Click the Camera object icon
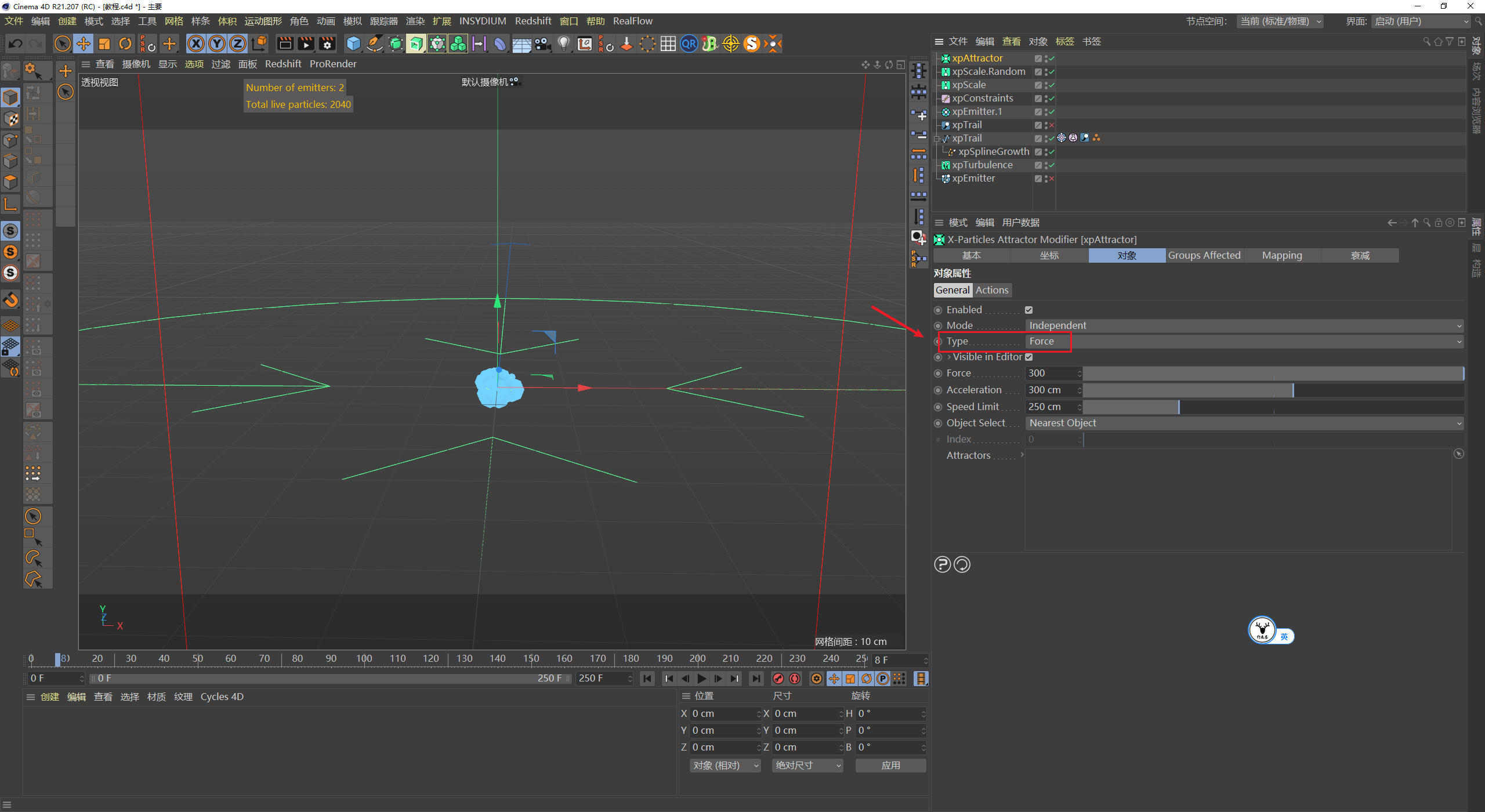This screenshot has width=1485, height=812. (543, 43)
